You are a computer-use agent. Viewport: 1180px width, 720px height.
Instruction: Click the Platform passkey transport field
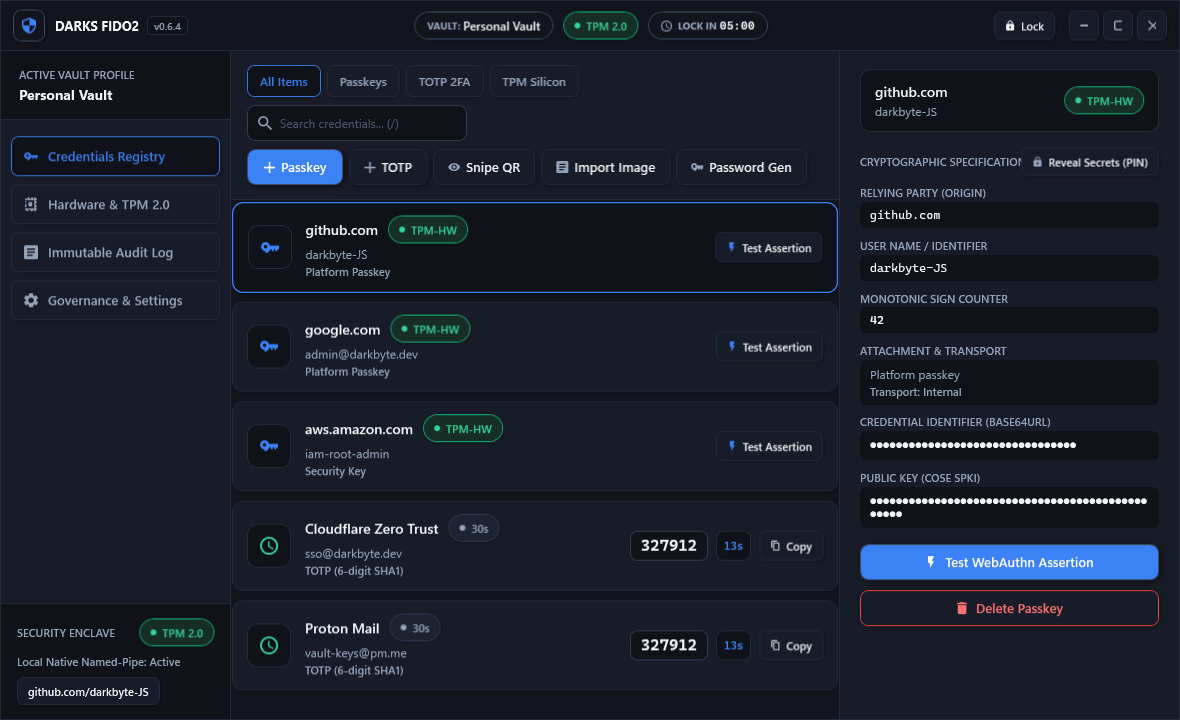tap(1009, 382)
